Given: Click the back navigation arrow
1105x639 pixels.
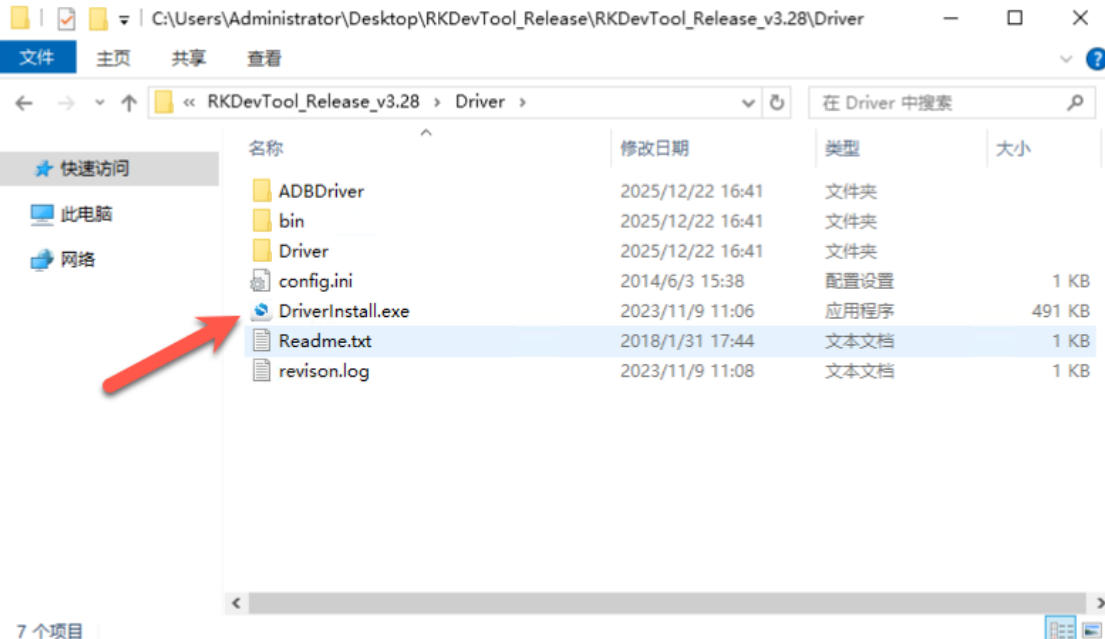Looking at the screenshot, I should pyautogui.click(x=24, y=104).
